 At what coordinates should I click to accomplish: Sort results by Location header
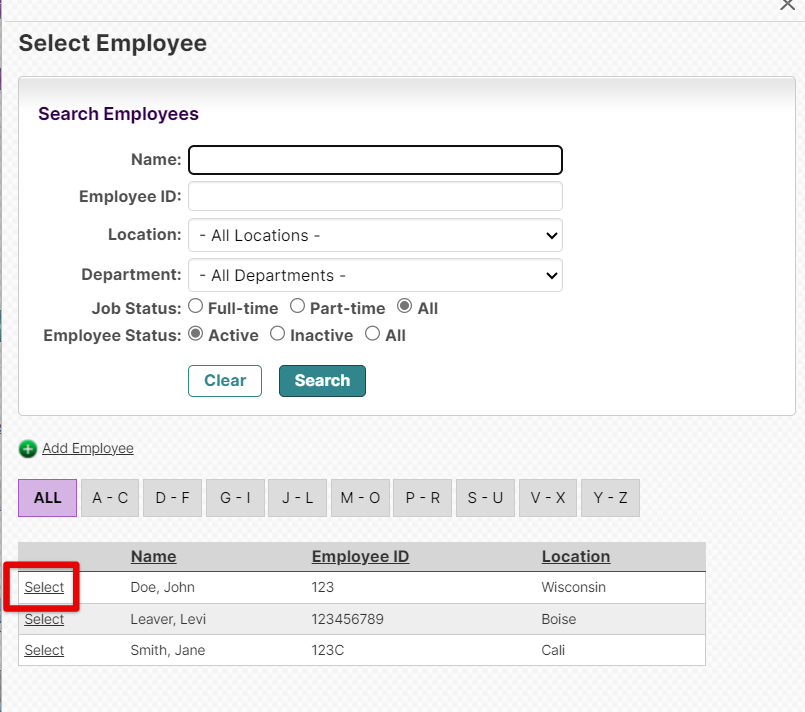pos(576,556)
